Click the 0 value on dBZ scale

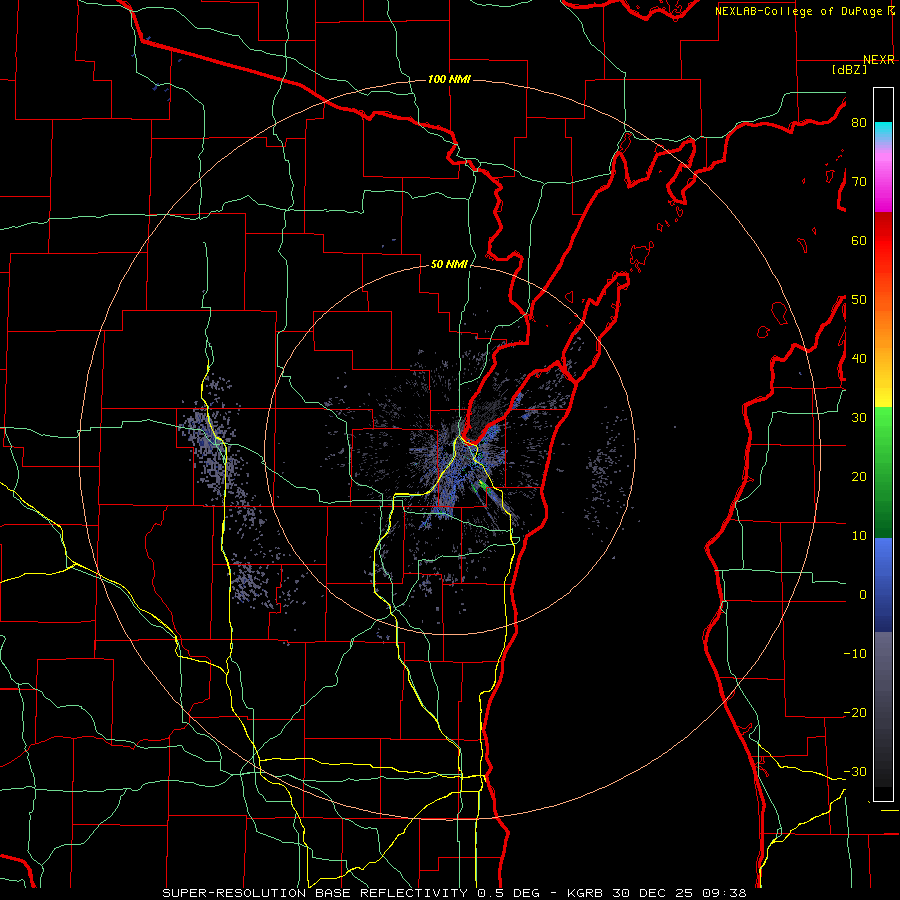tap(863, 595)
